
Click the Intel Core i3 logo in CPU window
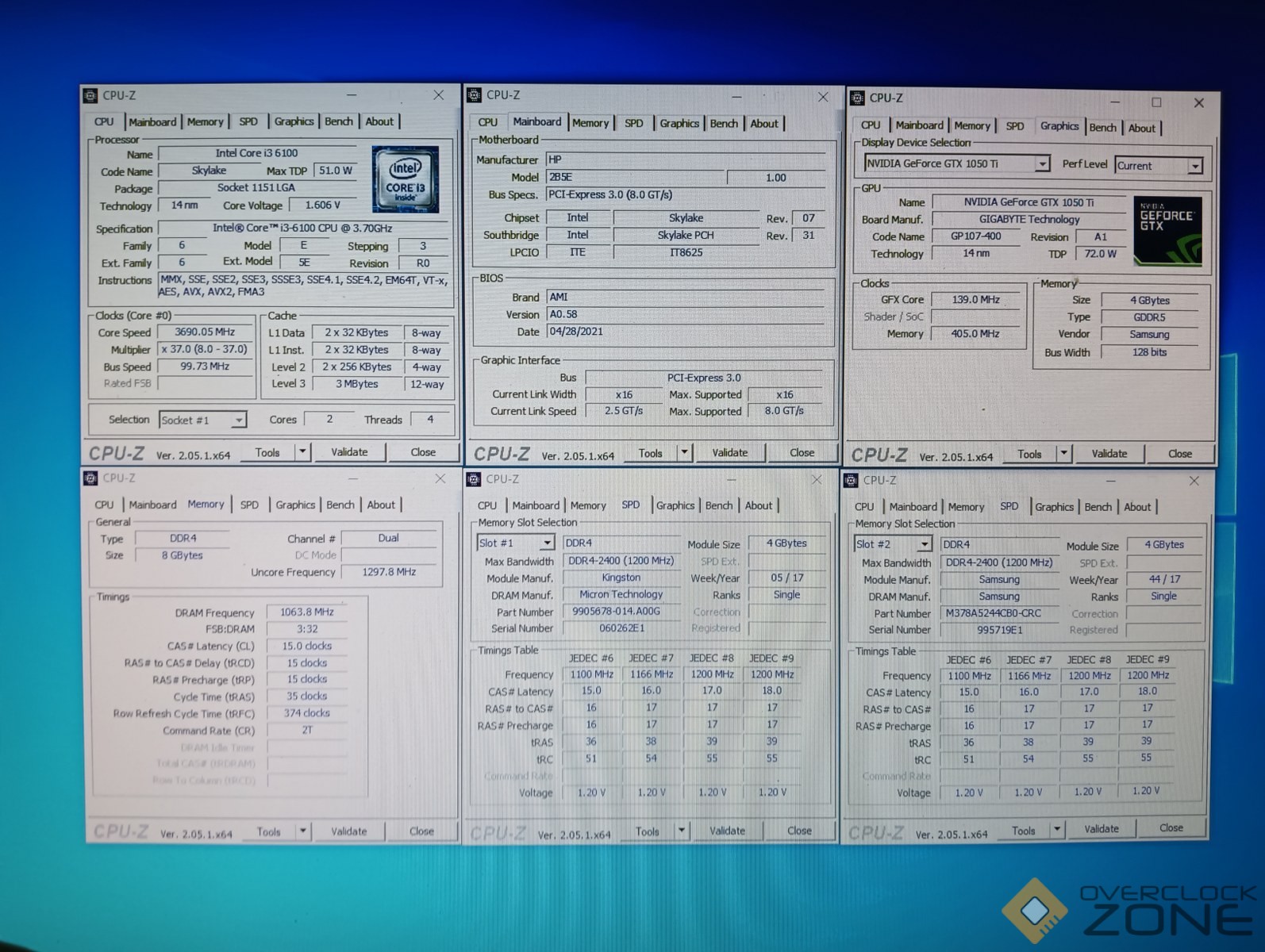[405, 179]
